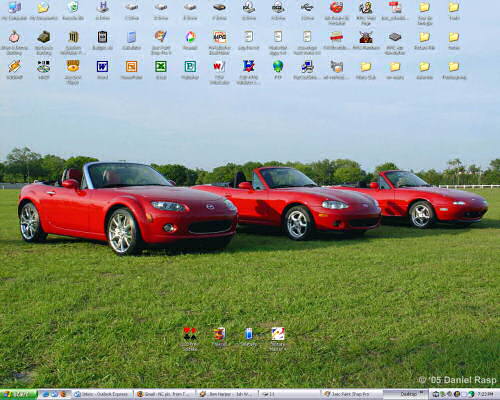Image resolution: width=500 pixels, height=400 pixels.
Task: Open the PDF document icon
Action: [x=395, y=11]
